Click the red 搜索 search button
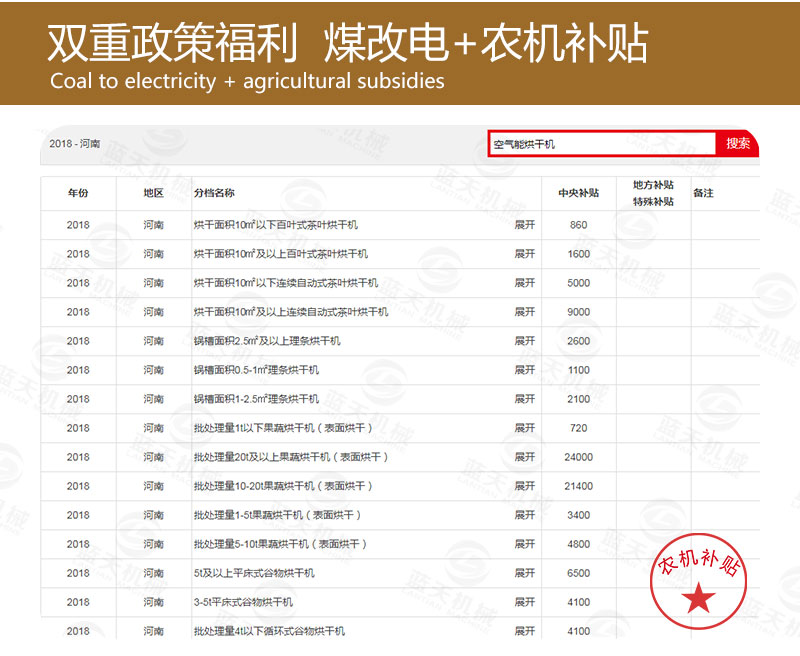The height and width of the screenshot is (656, 800). click(737, 144)
